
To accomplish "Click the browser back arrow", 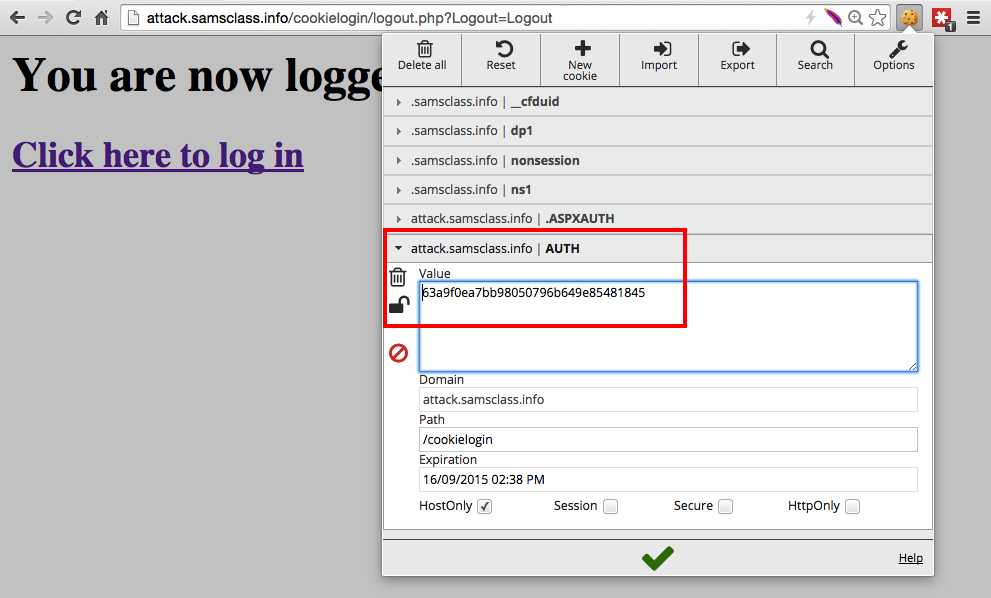I will [18, 18].
